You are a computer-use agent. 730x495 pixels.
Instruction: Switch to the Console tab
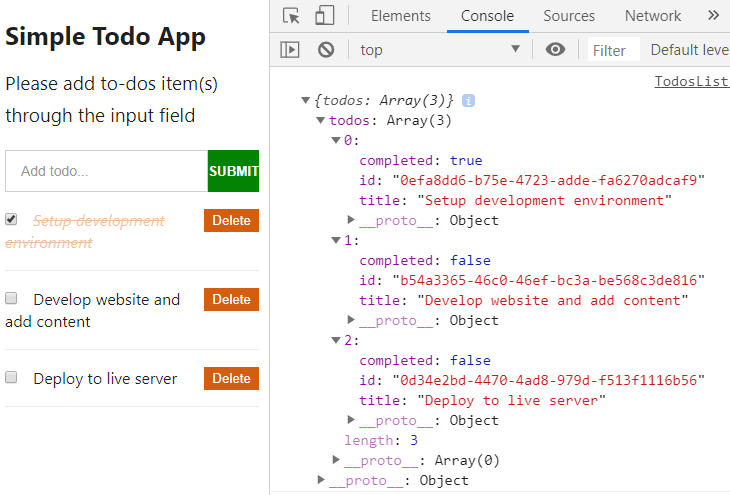point(487,16)
